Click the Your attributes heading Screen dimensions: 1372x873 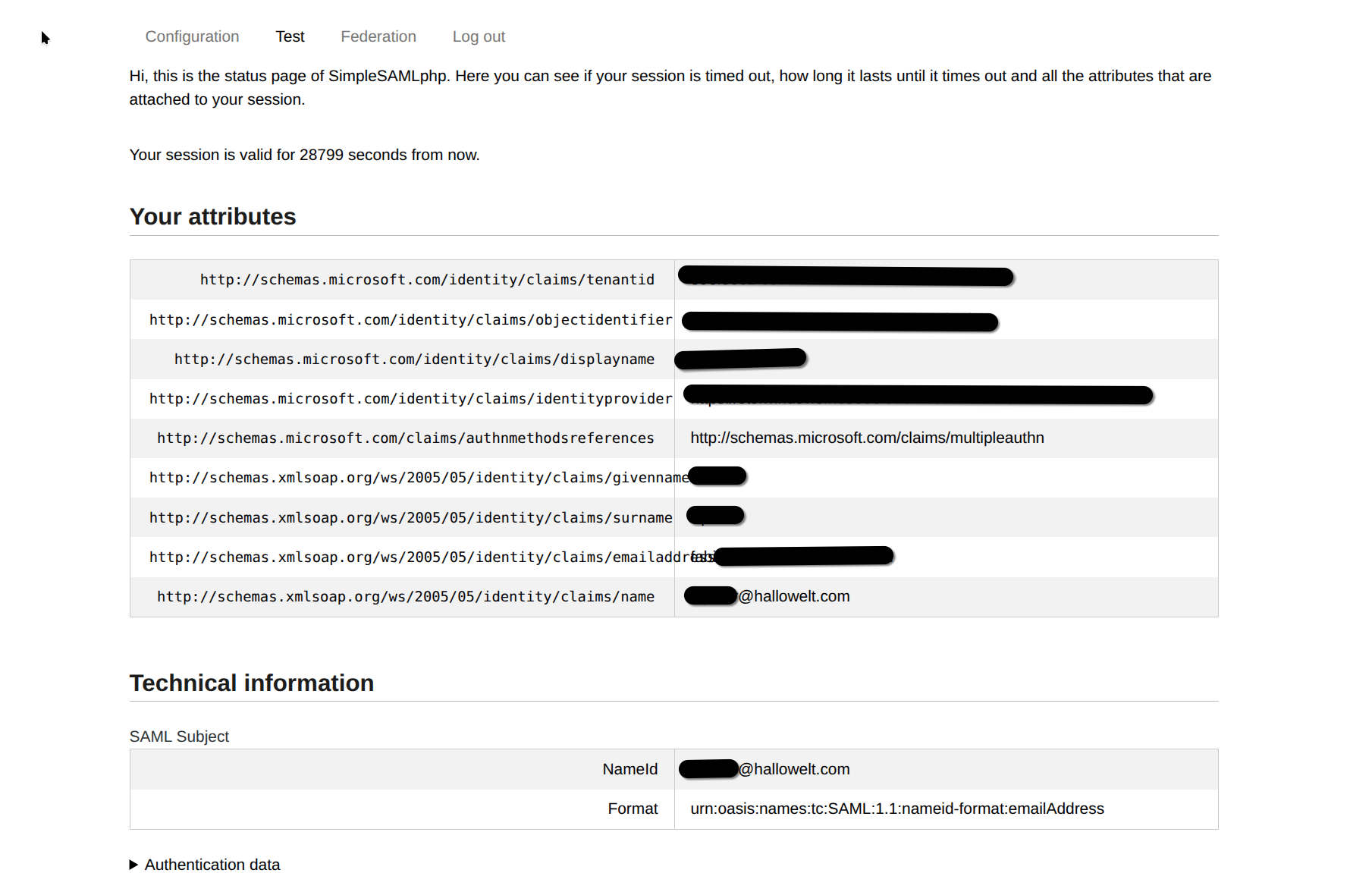(212, 217)
